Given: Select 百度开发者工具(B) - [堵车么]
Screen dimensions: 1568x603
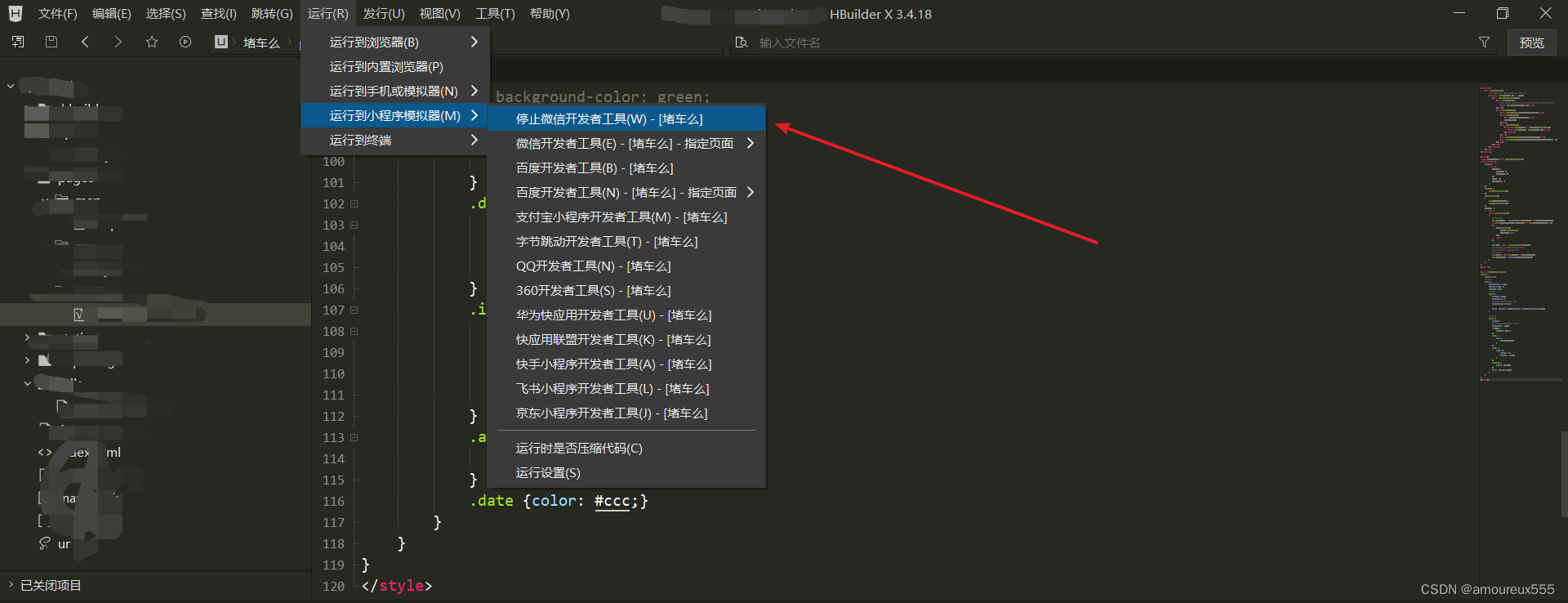Looking at the screenshot, I should [626, 167].
